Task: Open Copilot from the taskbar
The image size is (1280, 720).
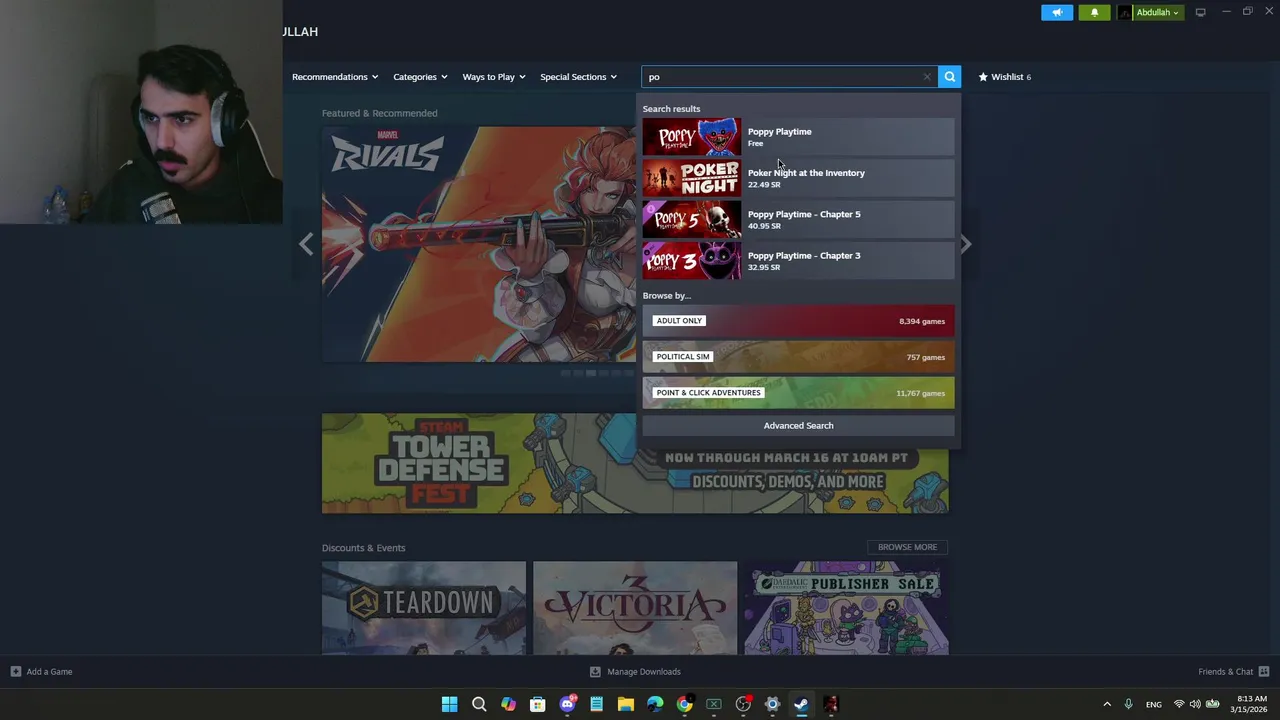Action: tap(508, 704)
